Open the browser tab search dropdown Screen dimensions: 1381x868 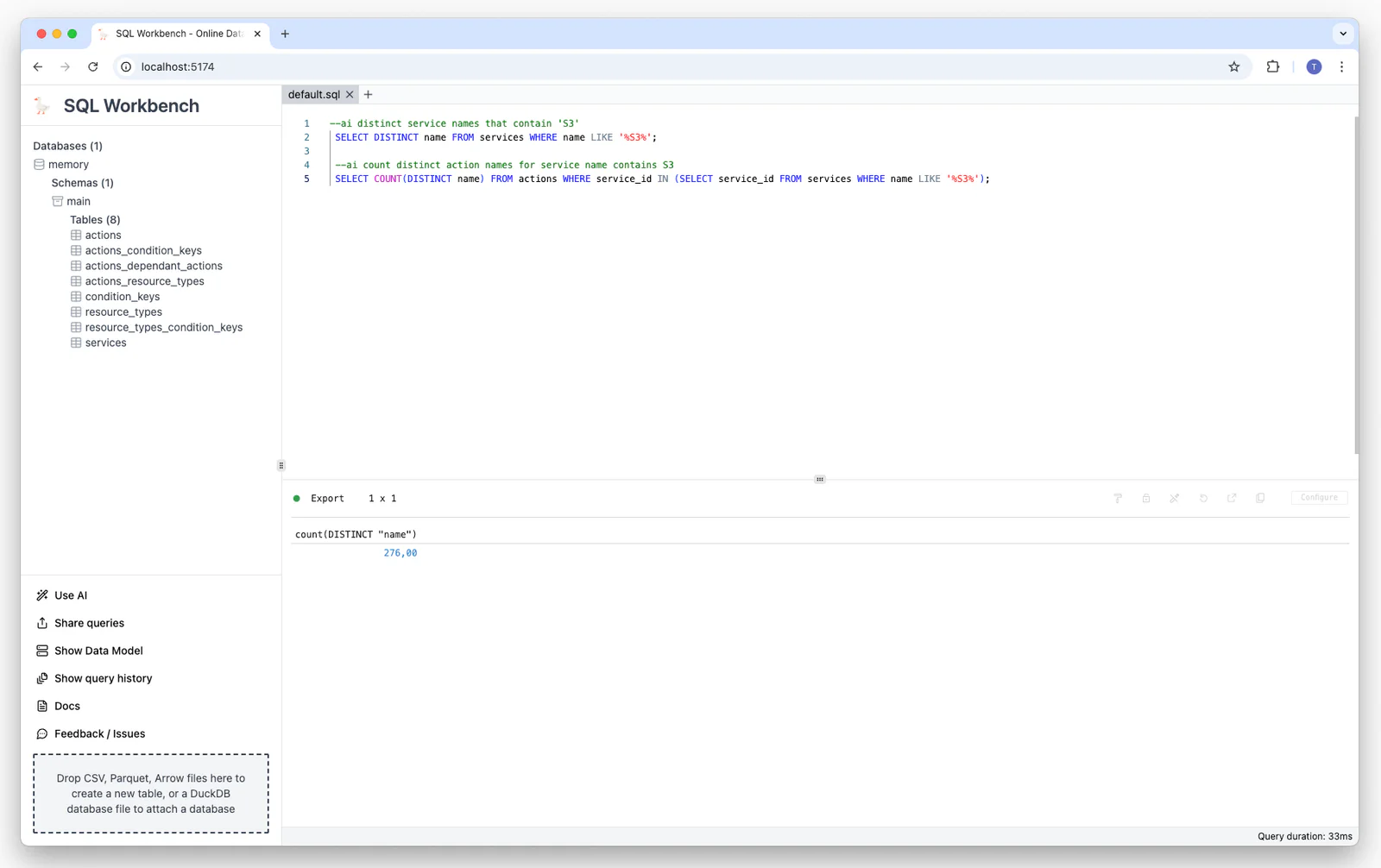(x=1343, y=34)
